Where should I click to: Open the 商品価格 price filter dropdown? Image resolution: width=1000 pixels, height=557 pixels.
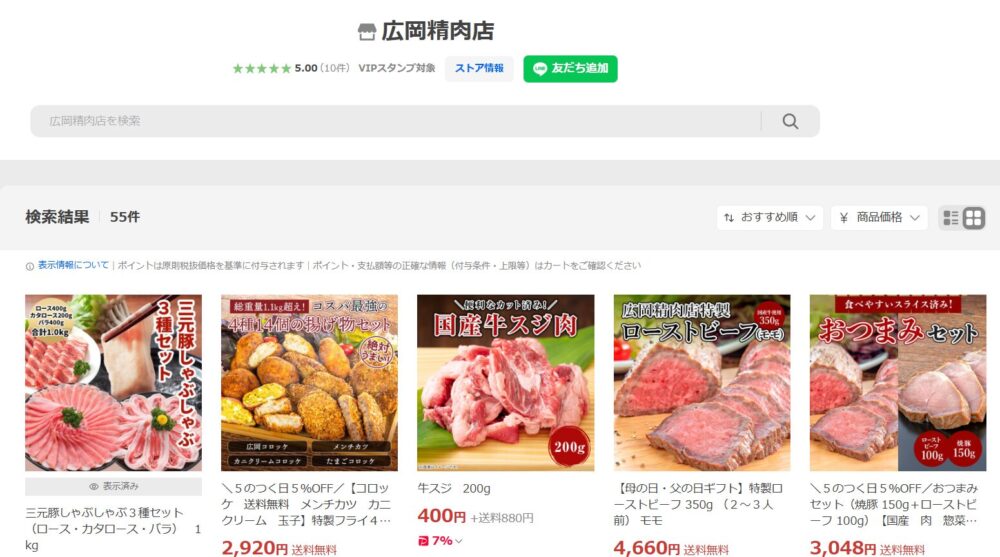(879, 218)
